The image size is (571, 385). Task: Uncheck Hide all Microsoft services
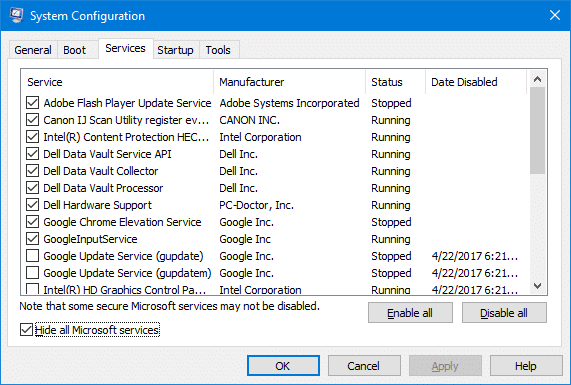[x=26, y=330]
